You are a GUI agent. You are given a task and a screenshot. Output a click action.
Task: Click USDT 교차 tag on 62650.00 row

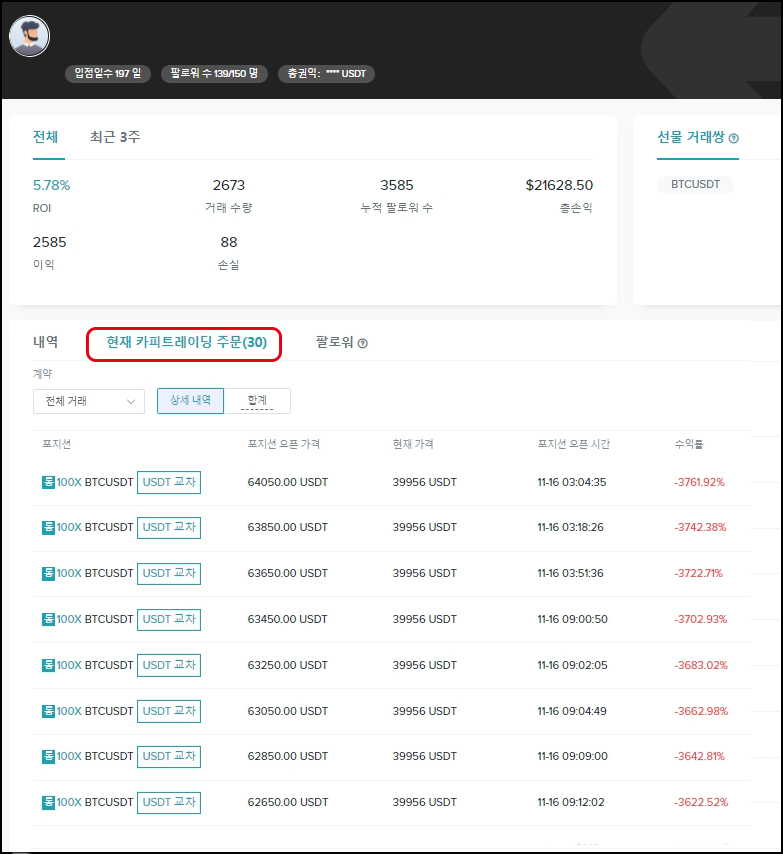tap(169, 802)
